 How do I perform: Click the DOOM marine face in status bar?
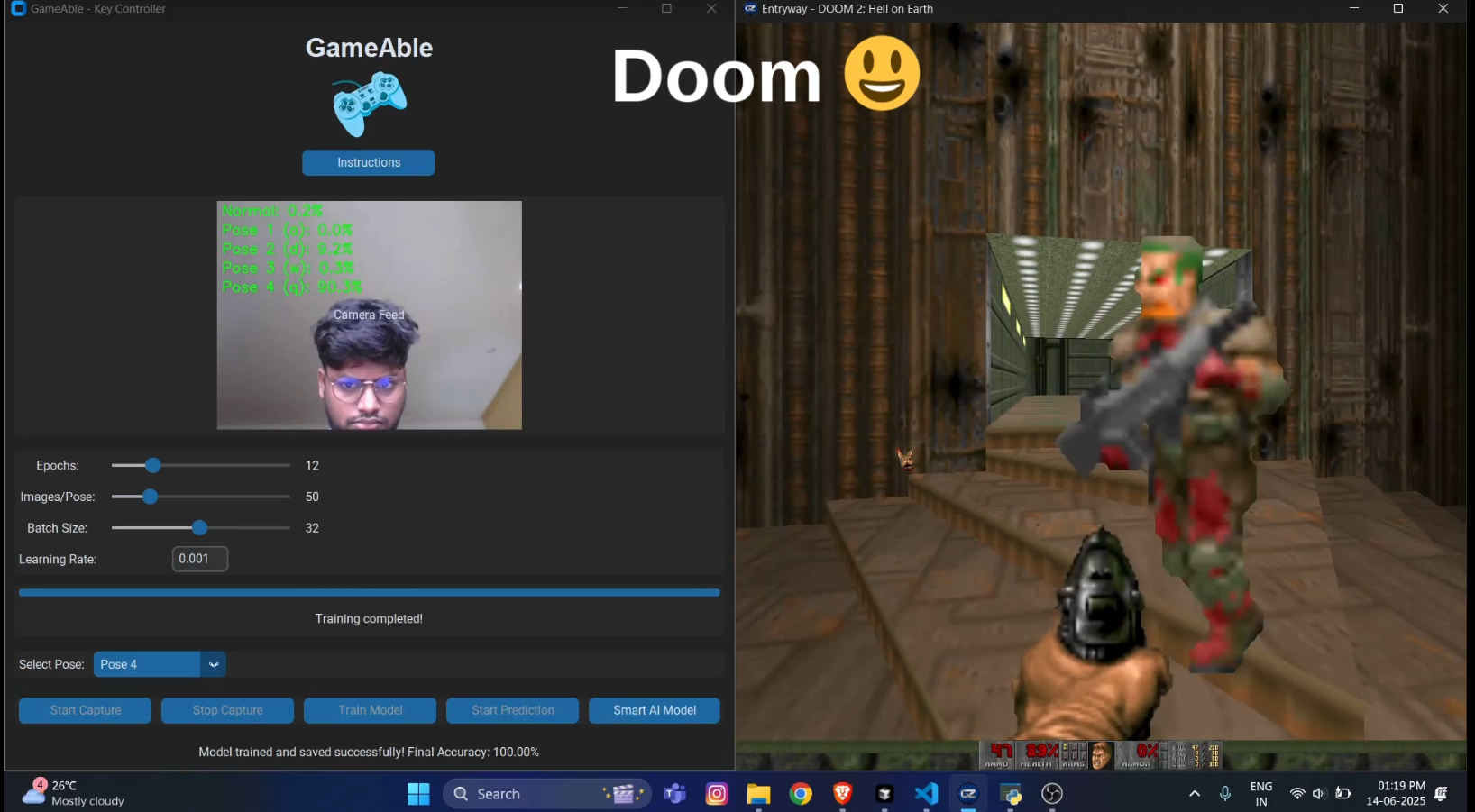(1100, 754)
